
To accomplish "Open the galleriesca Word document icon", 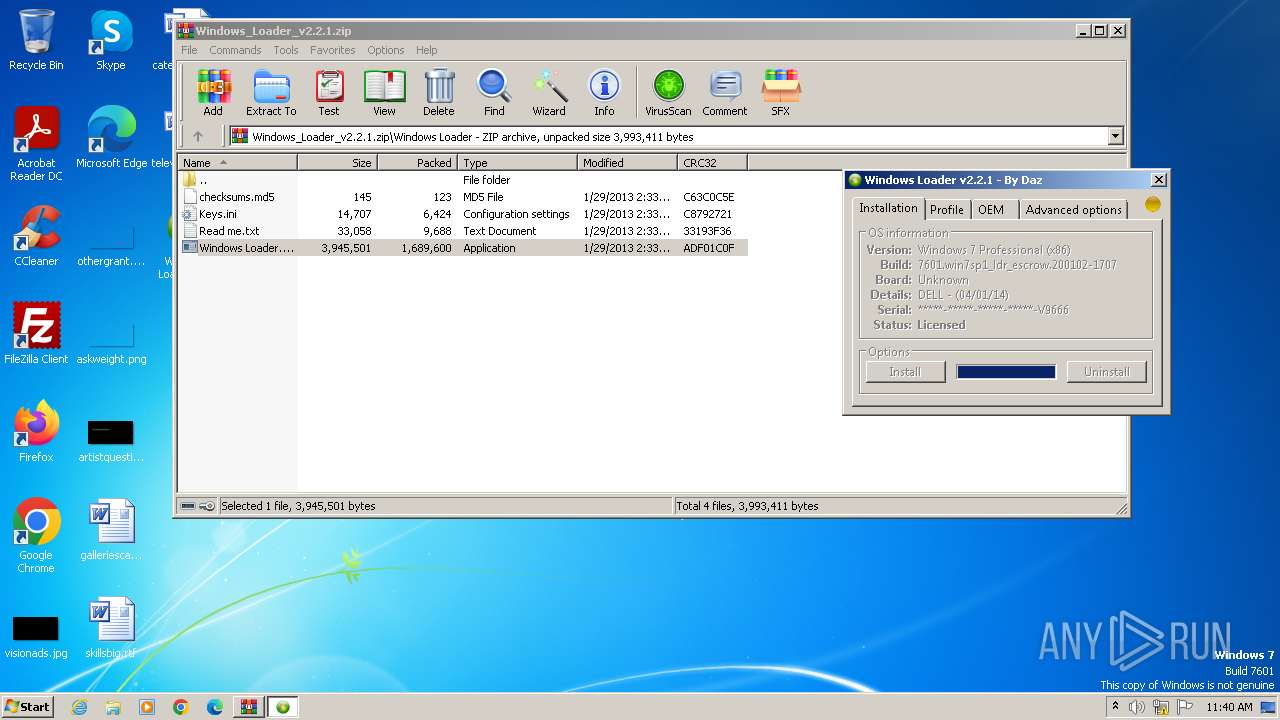I will pyautogui.click(x=111, y=529).
